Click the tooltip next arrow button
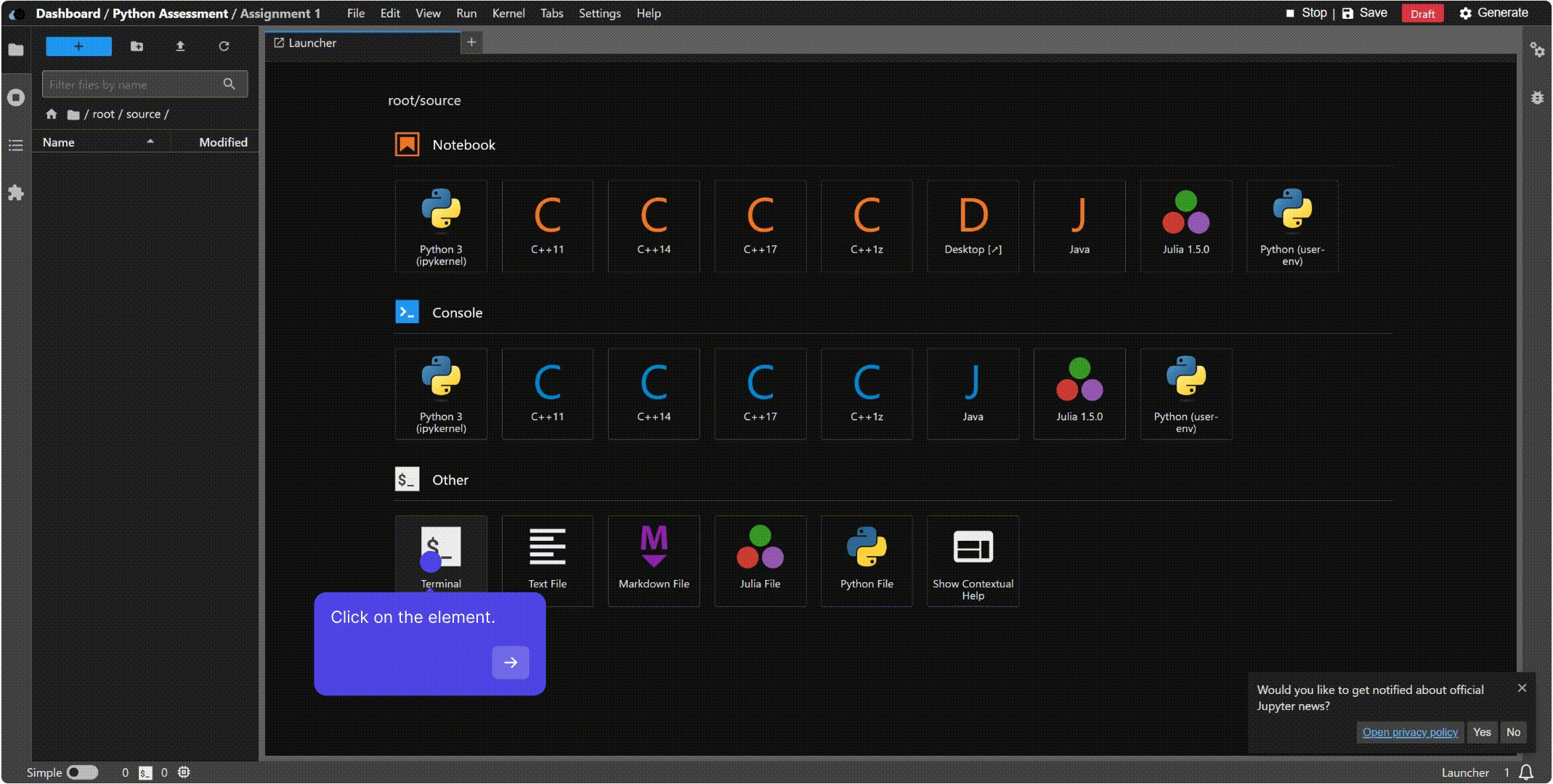1553x784 pixels. (511, 662)
